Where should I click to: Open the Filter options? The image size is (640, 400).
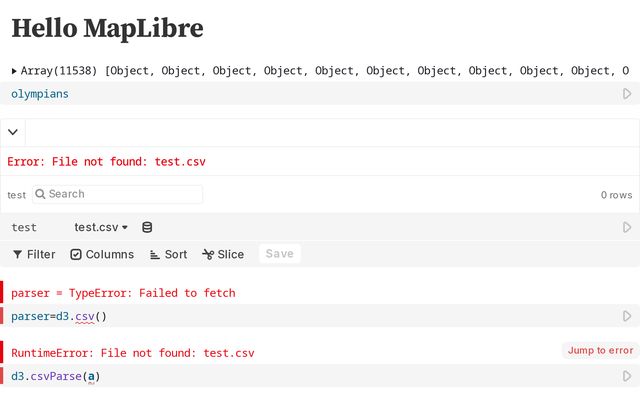tap(34, 254)
